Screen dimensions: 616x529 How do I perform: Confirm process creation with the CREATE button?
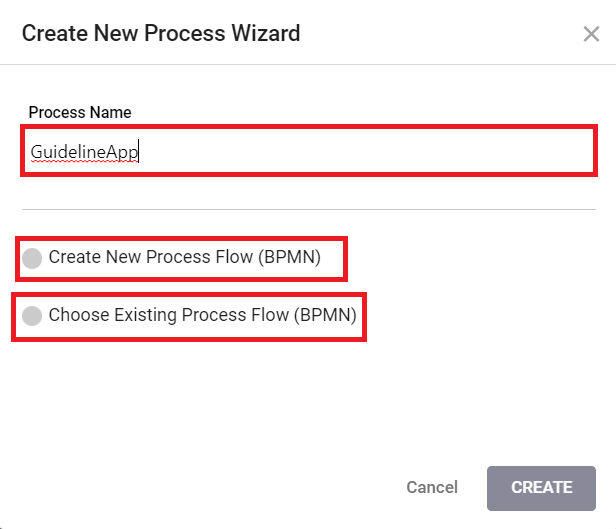[x=541, y=488]
